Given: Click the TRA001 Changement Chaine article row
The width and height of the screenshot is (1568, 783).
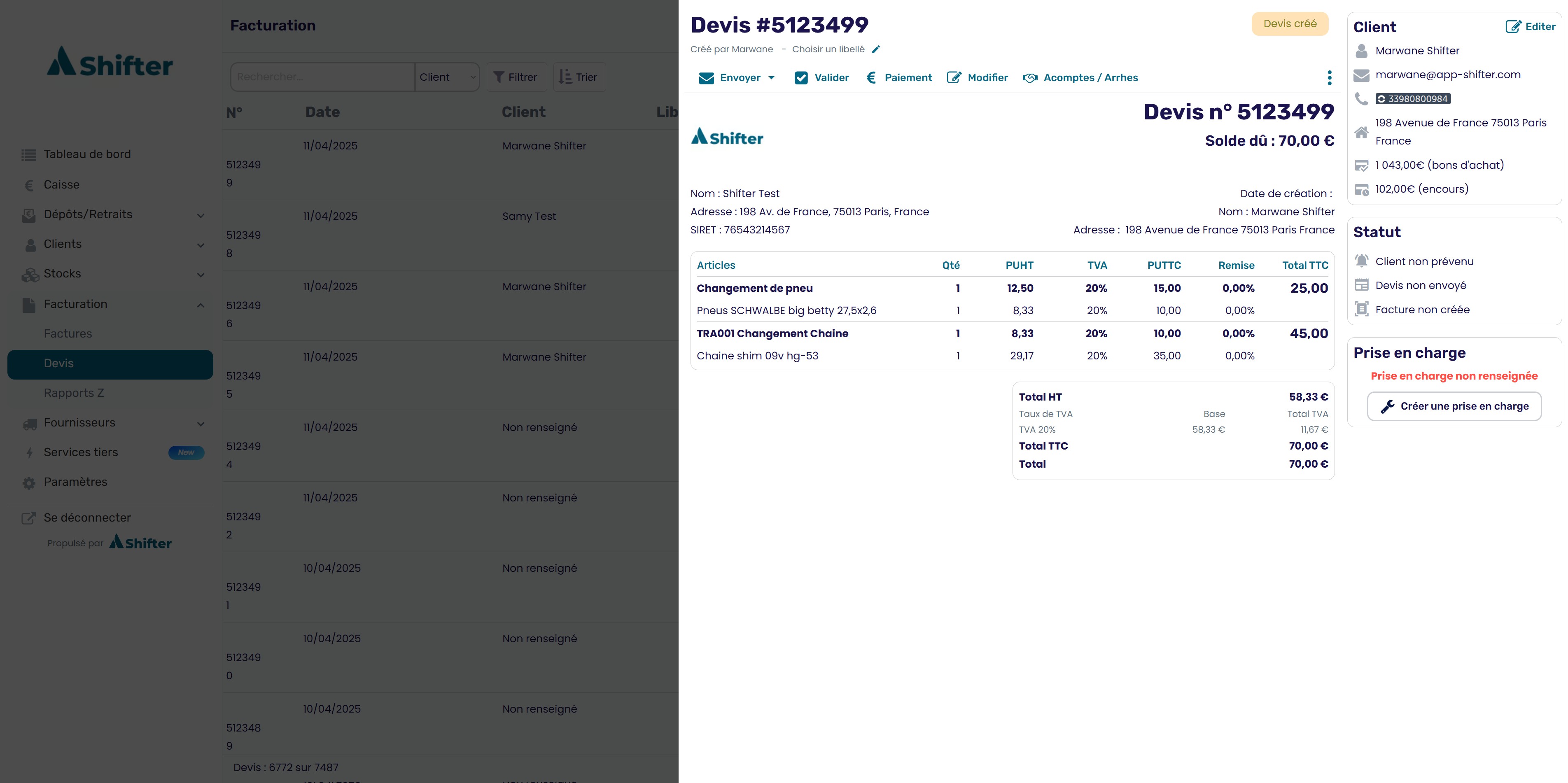Looking at the screenshot, I should coord(1012,333).
